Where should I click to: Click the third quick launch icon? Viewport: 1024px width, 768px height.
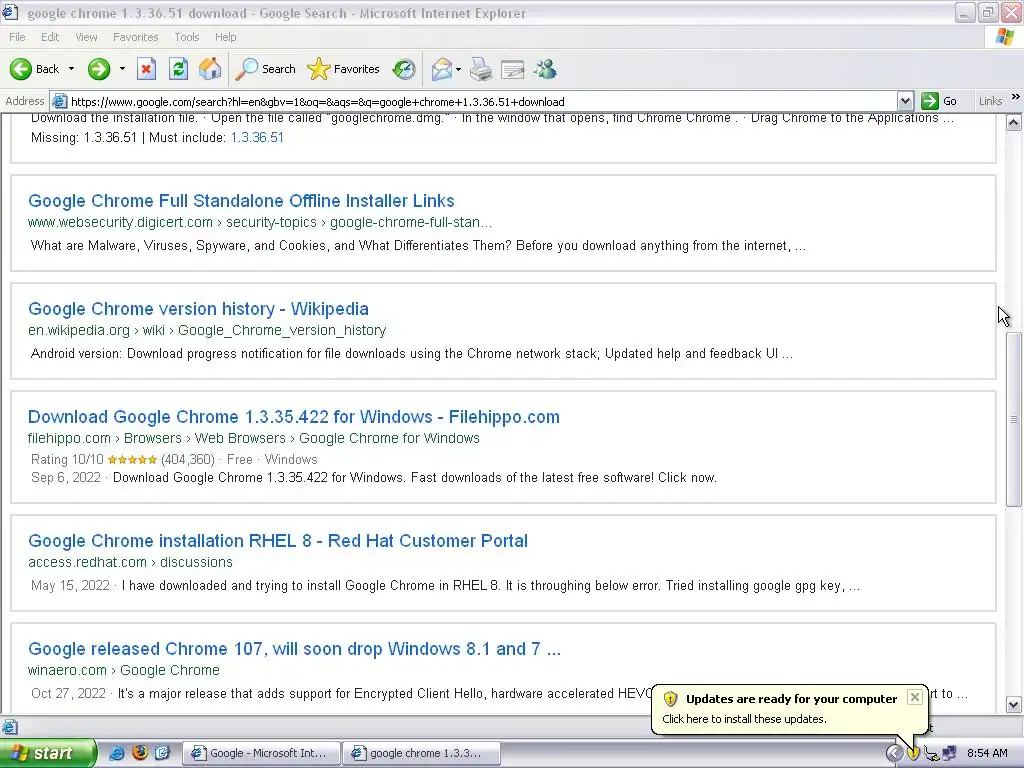[x=162, y=753]
